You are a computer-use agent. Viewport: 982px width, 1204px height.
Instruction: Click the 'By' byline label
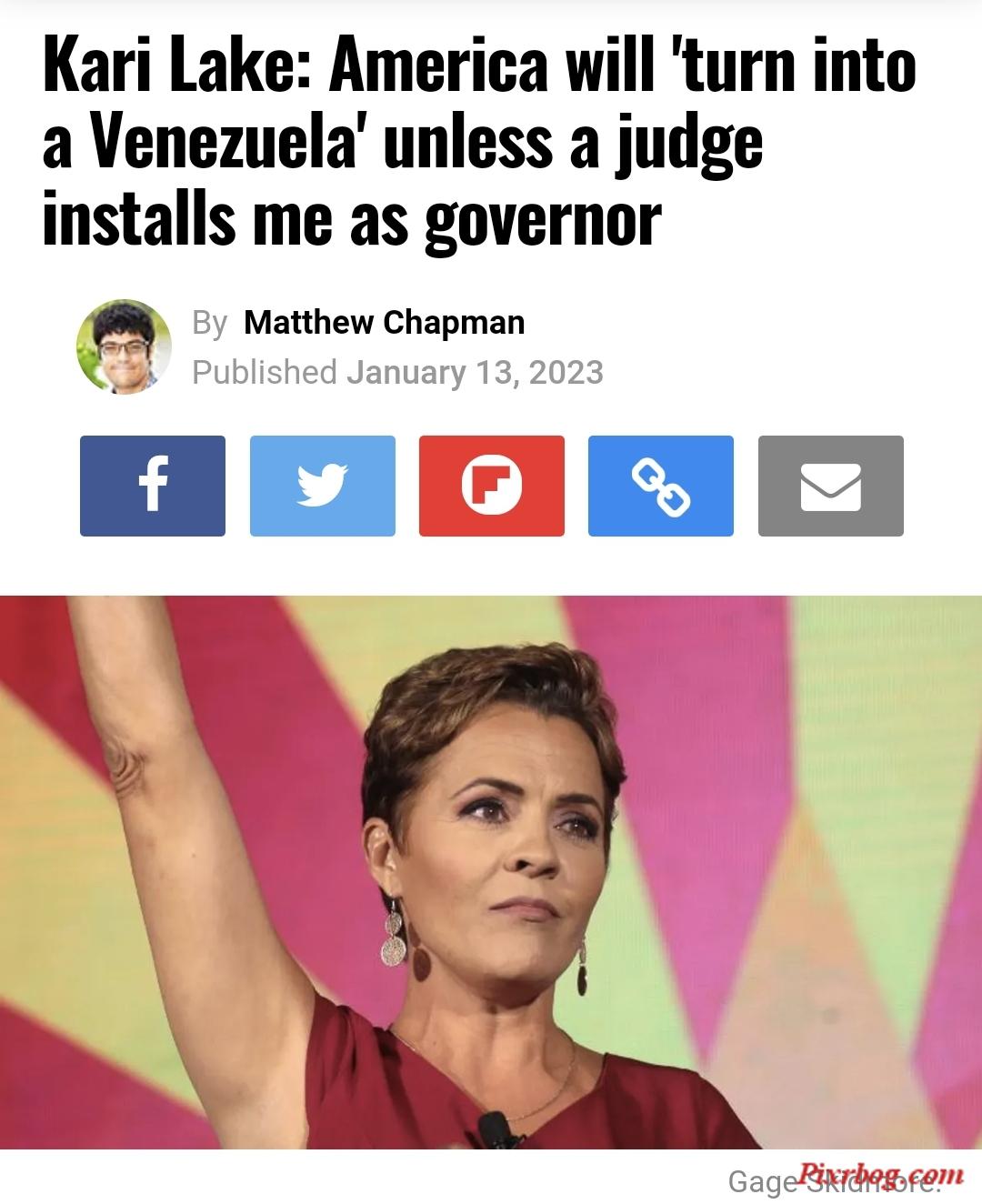click(210, 323)
